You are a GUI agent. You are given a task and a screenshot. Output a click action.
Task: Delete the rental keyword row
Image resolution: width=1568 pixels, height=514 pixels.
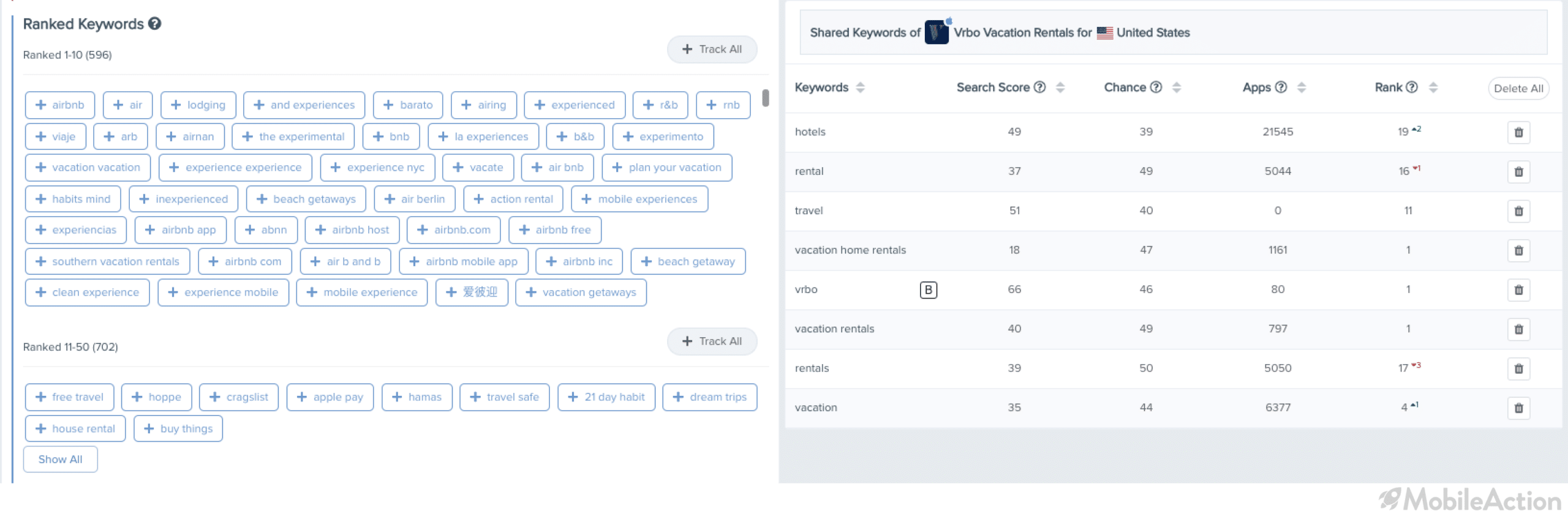pyautogui.click(x=1518, y=171)
